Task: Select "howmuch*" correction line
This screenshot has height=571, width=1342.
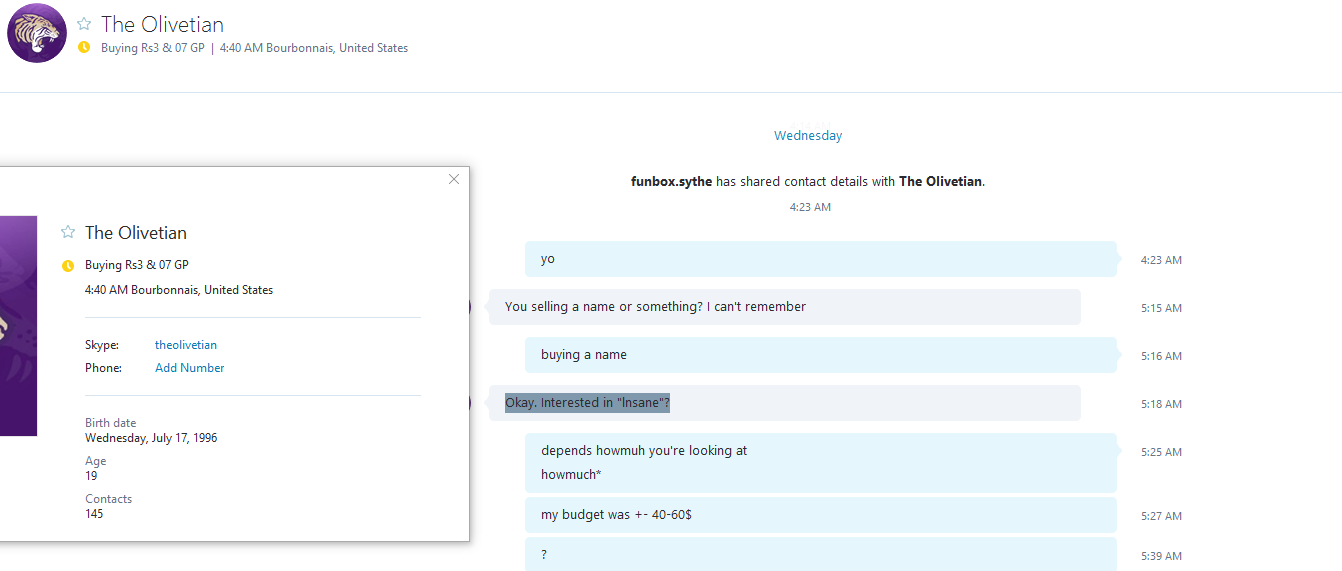Action: (x=571, y=475)
